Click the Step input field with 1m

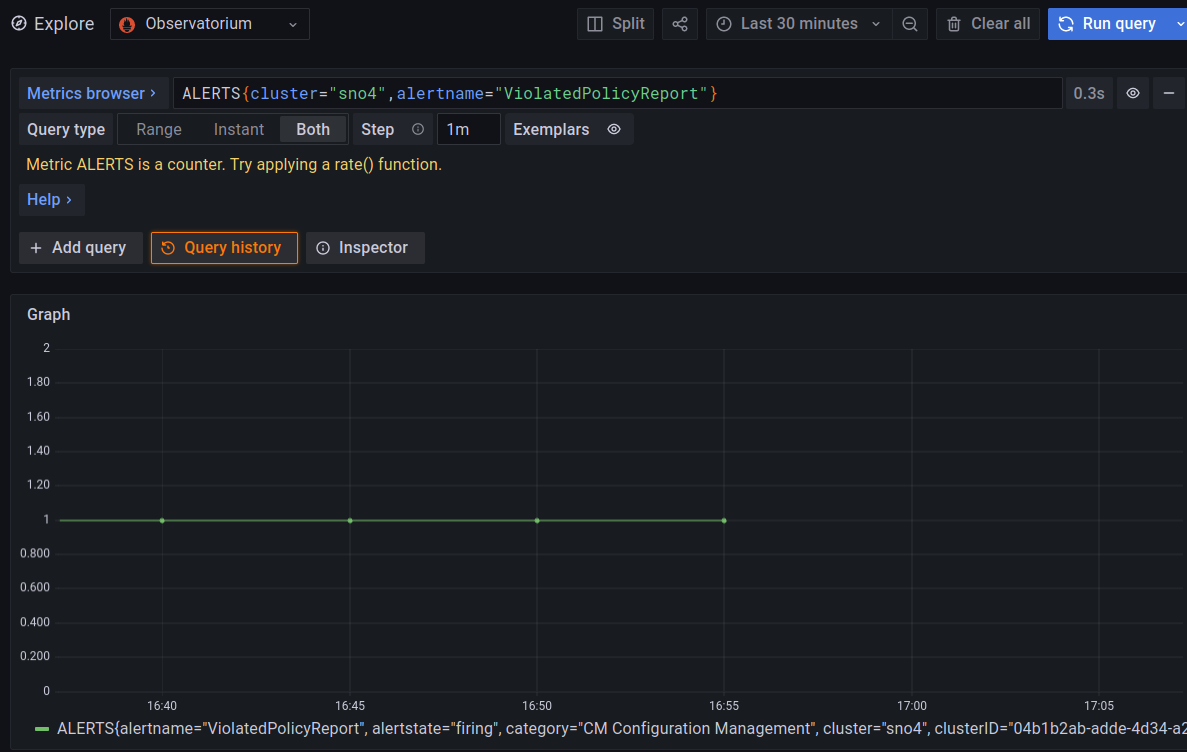(x=468, y=129)
